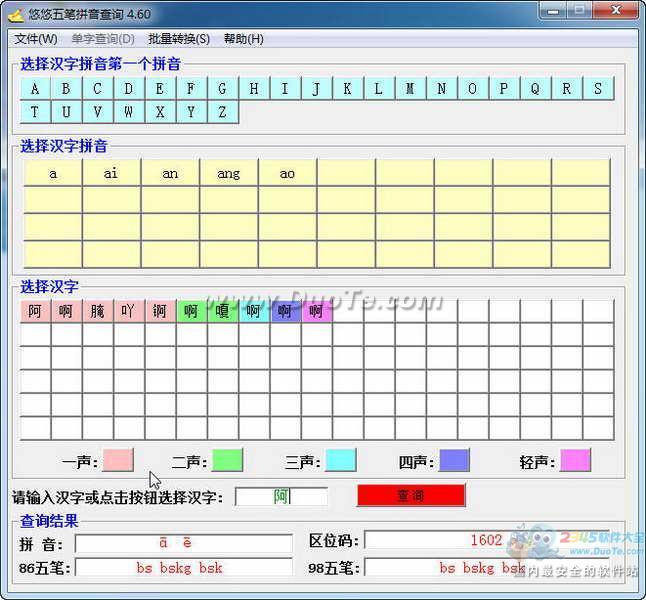Minimize the 悠悠五笔拼音查询 window

(x=552, y=10)
